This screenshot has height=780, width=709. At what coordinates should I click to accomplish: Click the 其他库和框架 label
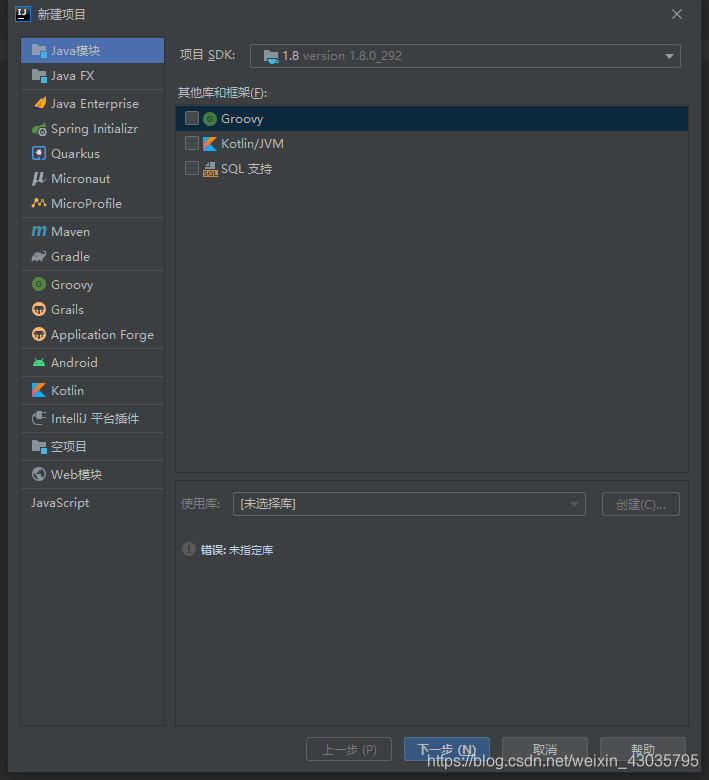tap(222, 93)
